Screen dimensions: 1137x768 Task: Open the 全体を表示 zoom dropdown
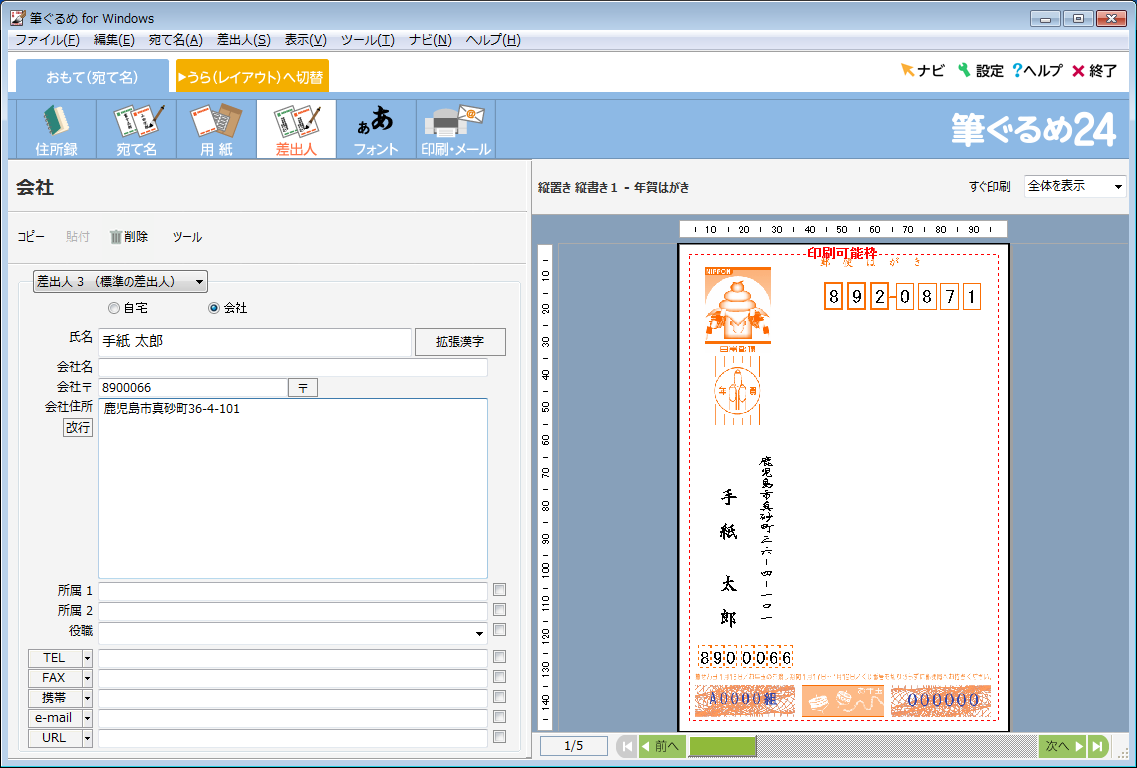[x=1075, y=186]
